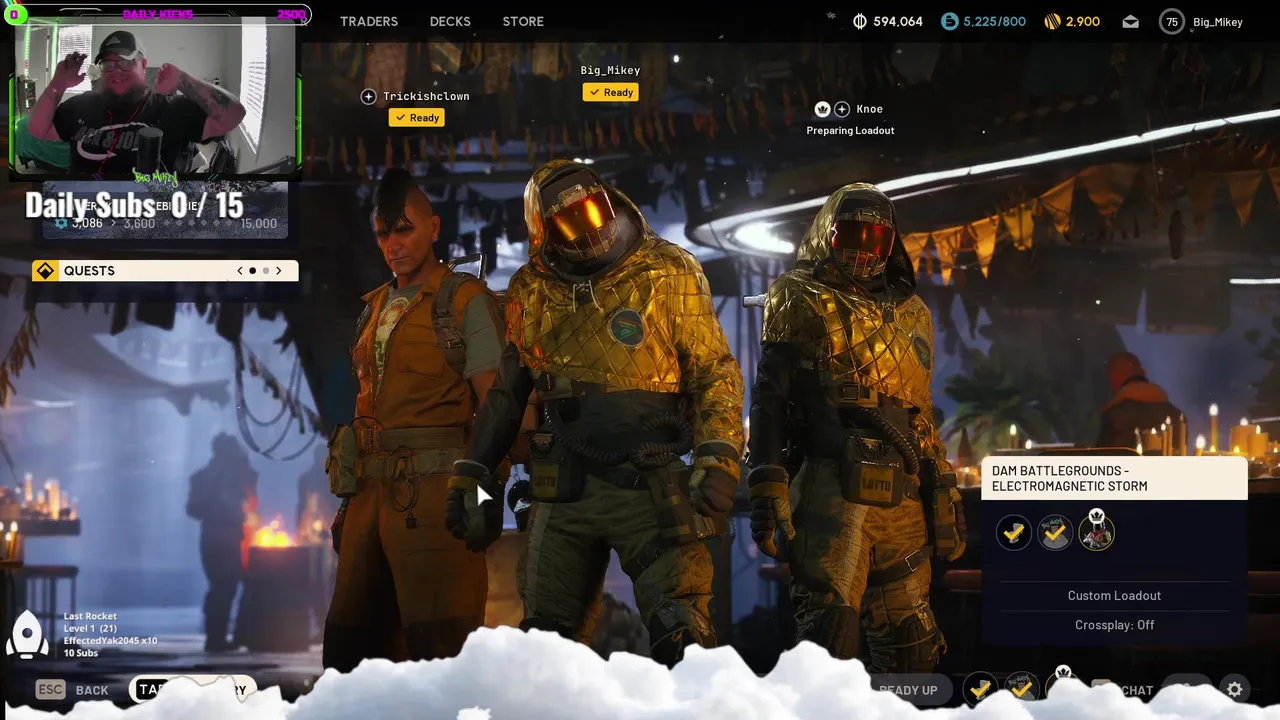Click the Ready Up button
This screenshot has width=1280, height=720.
[x=908, y=690]
